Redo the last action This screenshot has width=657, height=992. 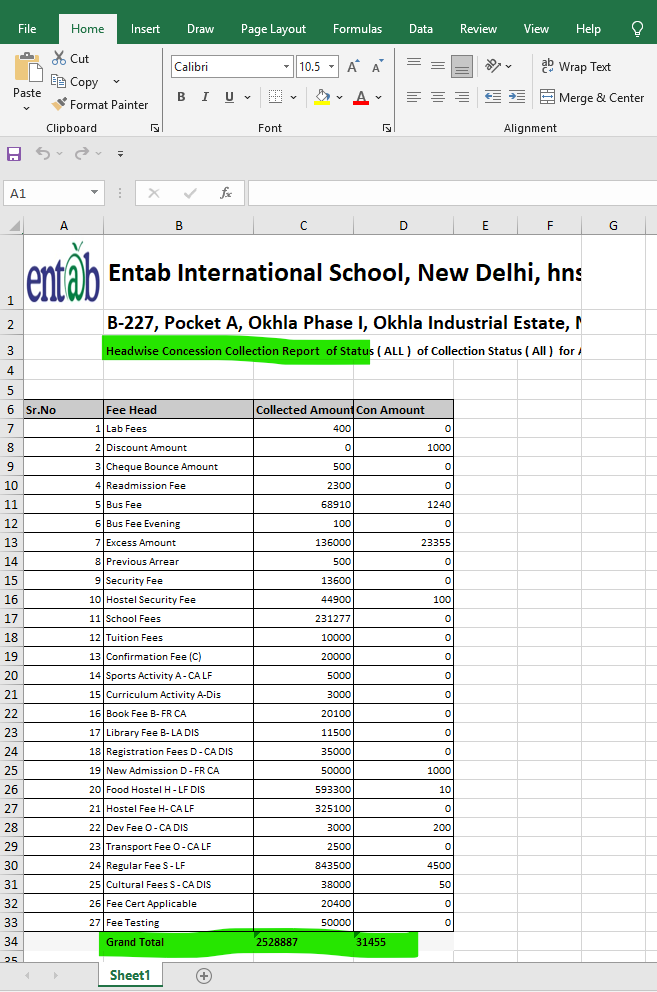pos(82,153)
